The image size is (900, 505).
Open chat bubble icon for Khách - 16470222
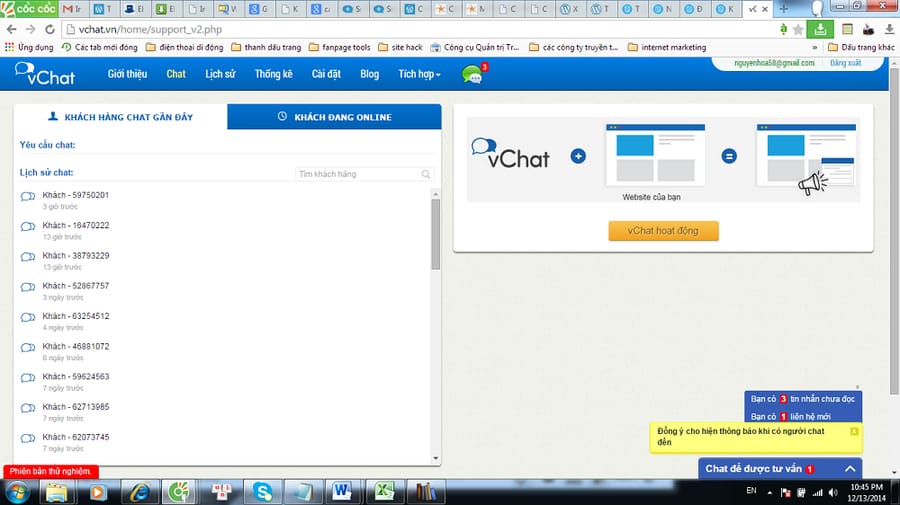coord(28,227)
